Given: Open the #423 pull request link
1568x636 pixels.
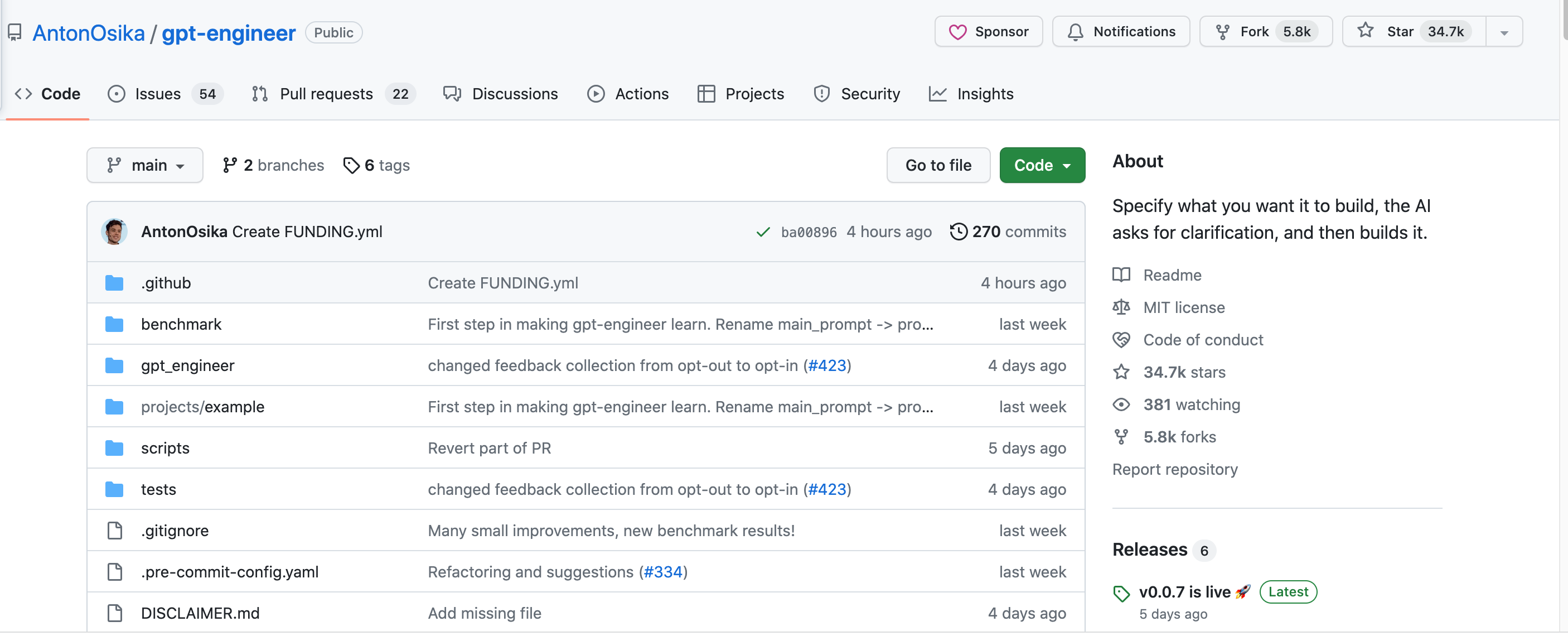Looking at the screenshot, I should [826, 365].
